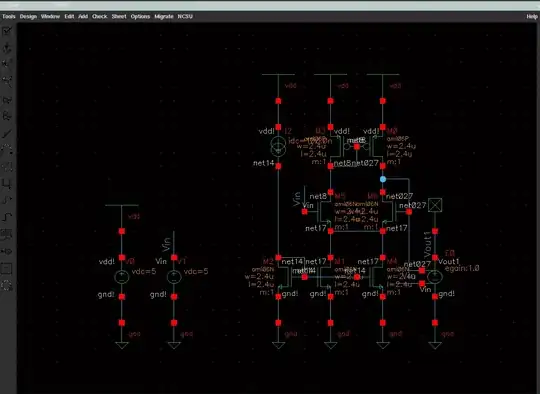Select the I2 current source symbol

click(x=278, y=146)
